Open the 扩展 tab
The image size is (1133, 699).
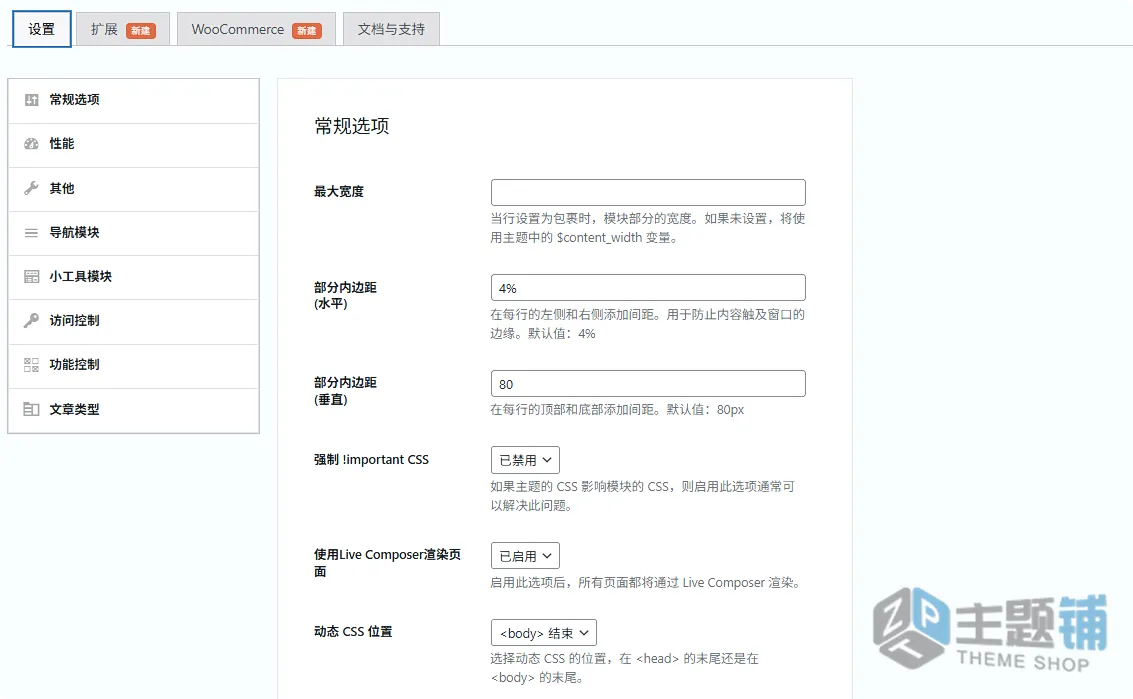pyautogui.click(x=123, y=29)
